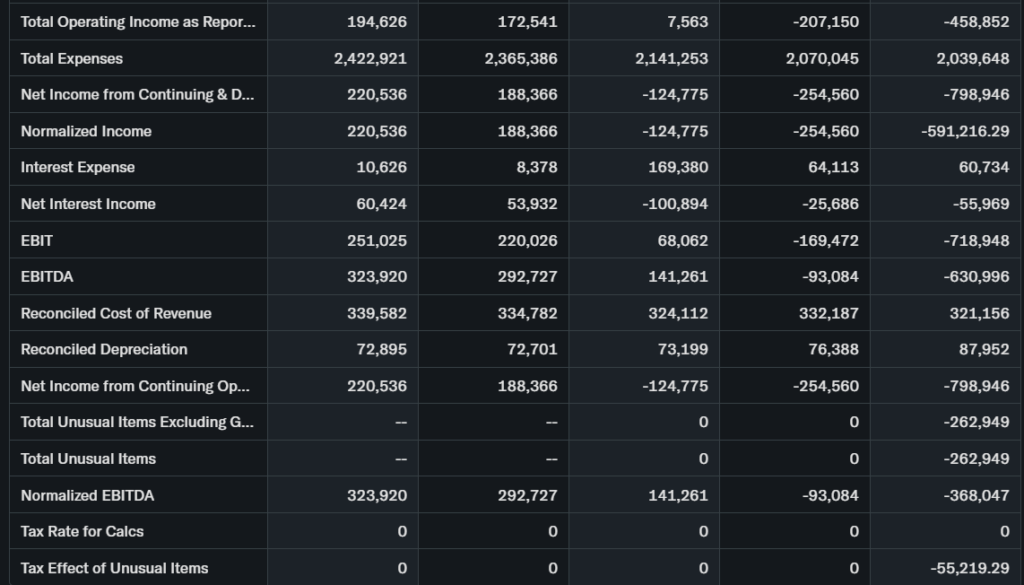
Task: Select the EBITDA row label
Action: click(46, 277)
